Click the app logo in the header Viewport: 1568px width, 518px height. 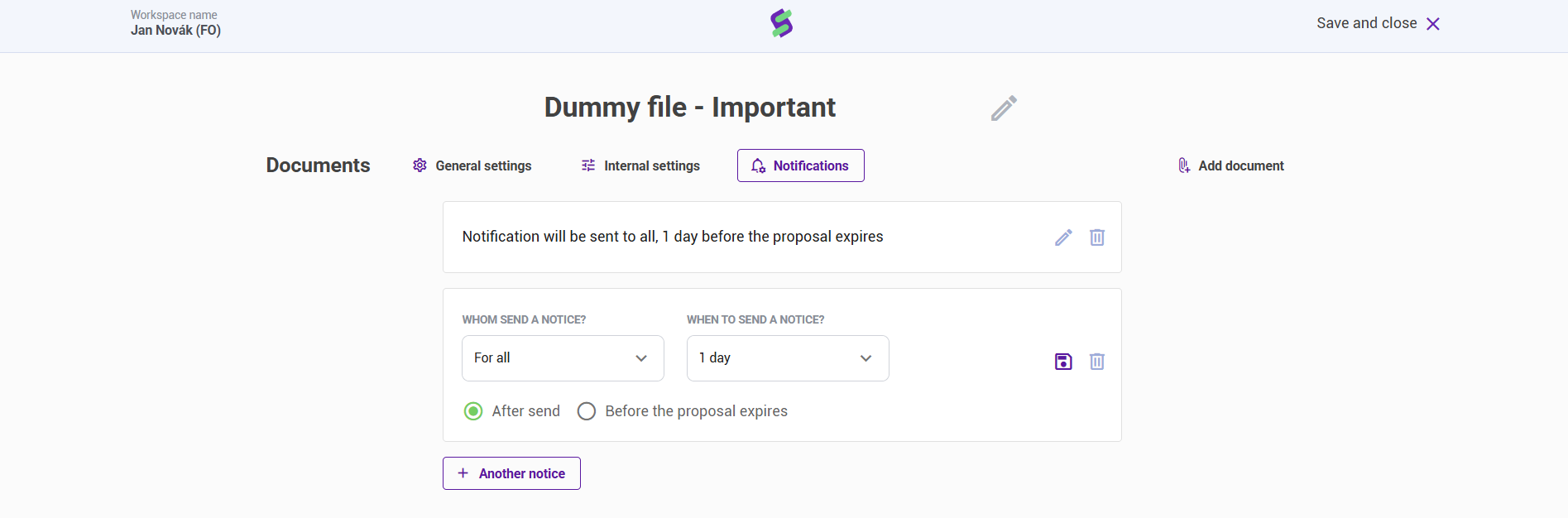pos(782,23)
